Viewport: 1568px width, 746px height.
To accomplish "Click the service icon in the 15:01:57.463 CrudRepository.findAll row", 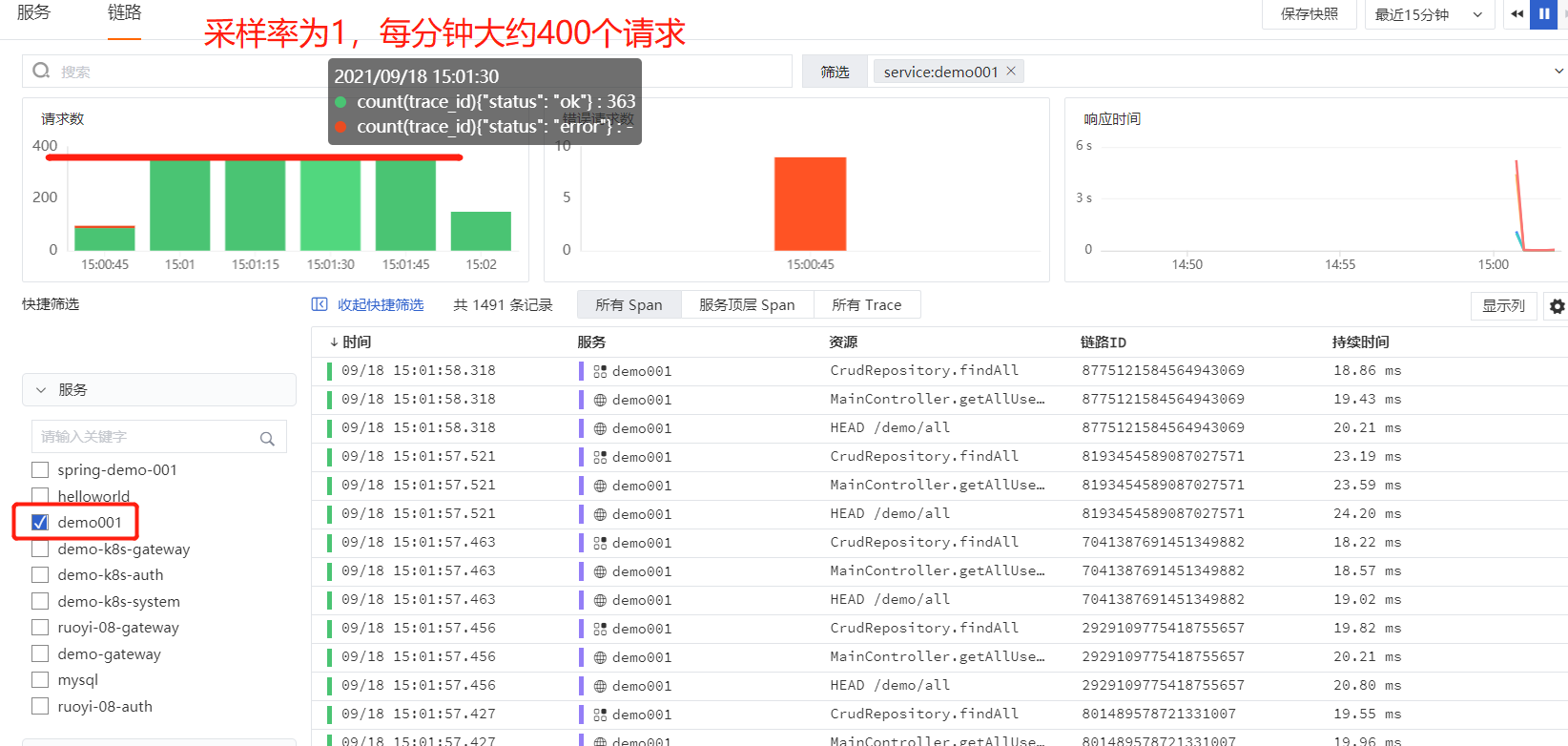I will (x=600, y=543).
